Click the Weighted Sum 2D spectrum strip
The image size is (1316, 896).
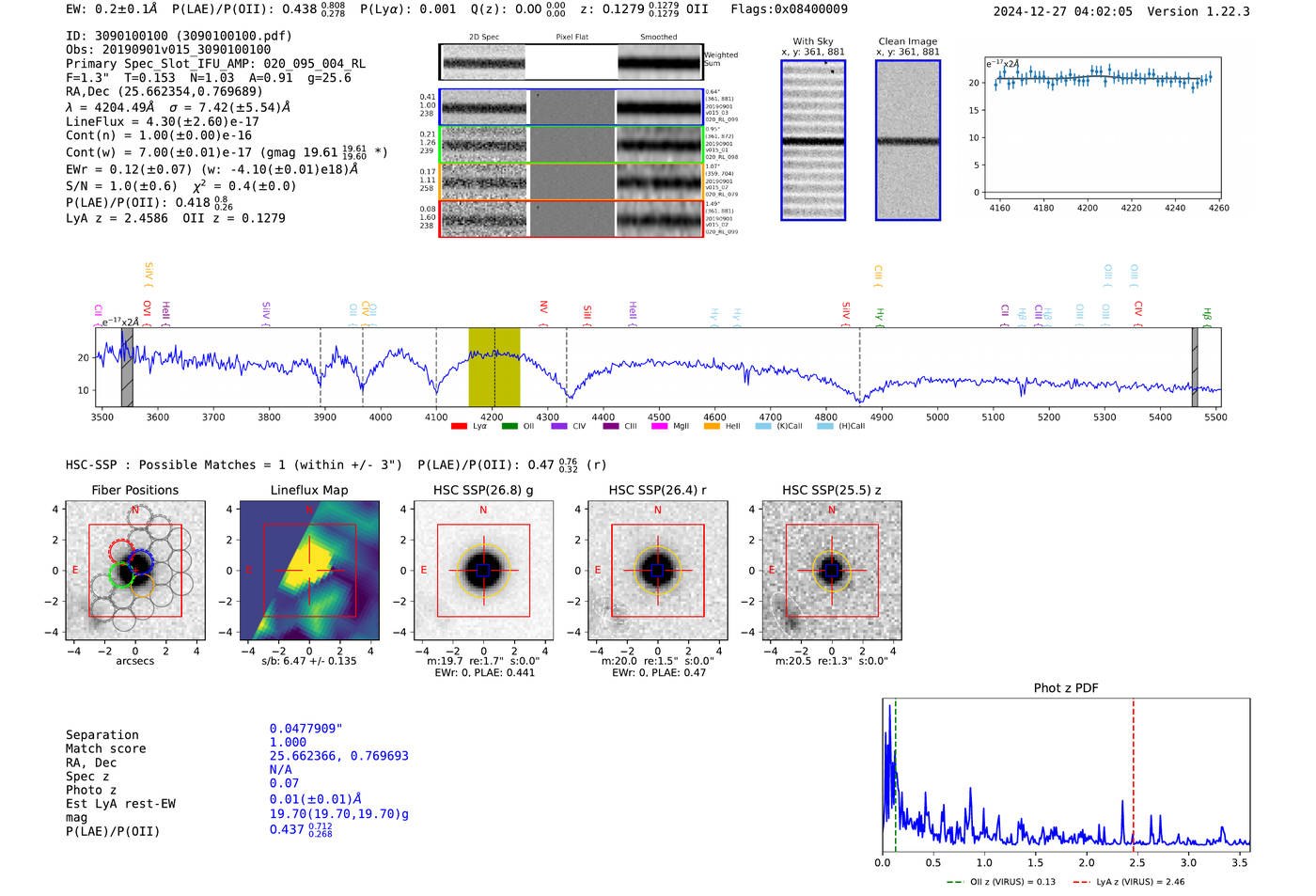(572, 62)
